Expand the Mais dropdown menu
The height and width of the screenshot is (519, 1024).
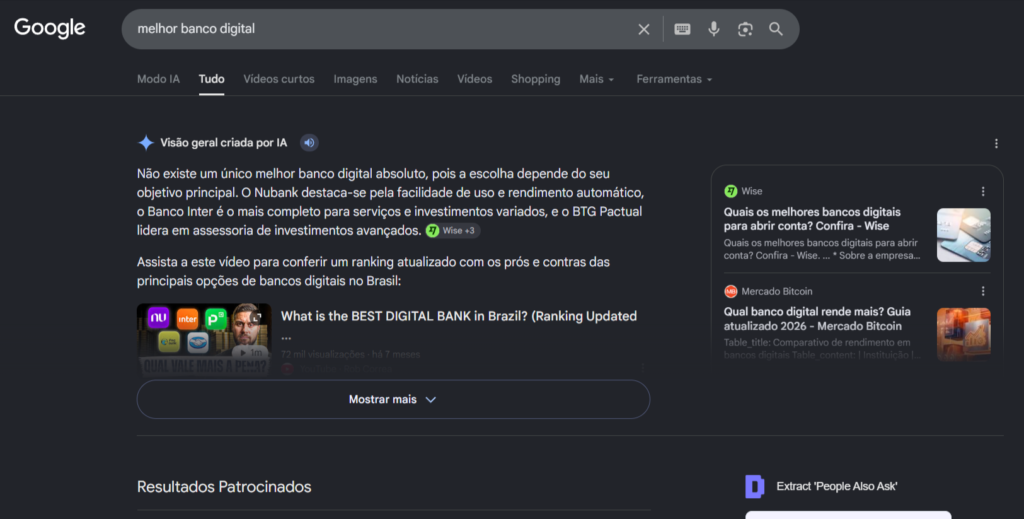pos(596,79)
